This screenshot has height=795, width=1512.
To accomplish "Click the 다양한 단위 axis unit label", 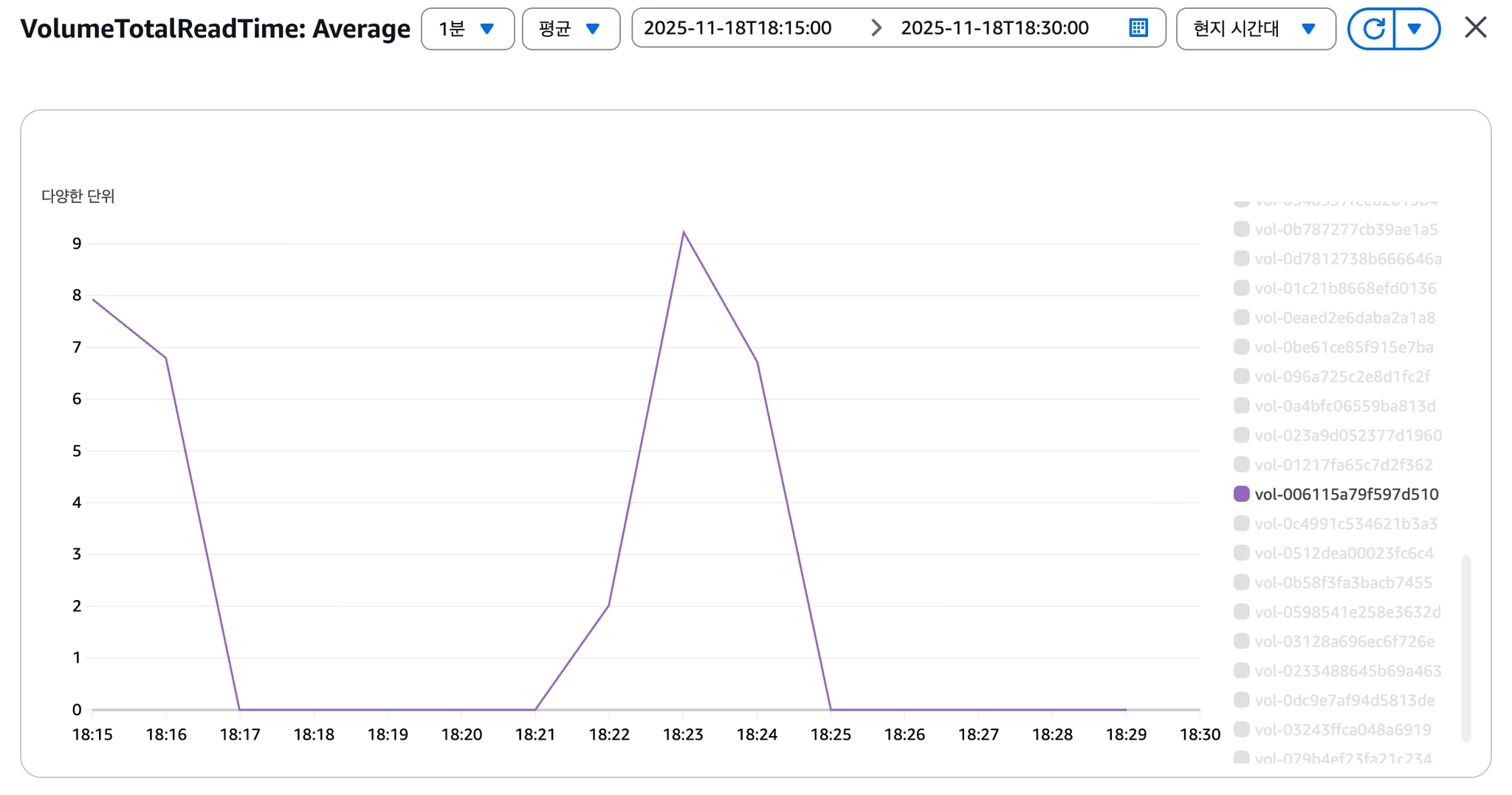I will pos(78,196).
